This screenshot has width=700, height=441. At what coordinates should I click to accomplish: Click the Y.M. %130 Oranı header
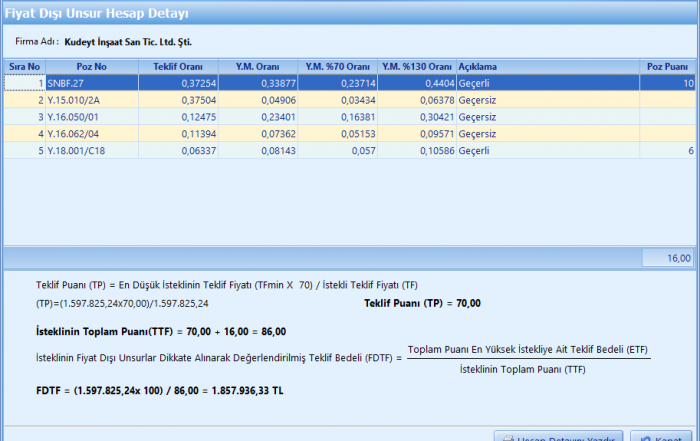click(416, 66)
